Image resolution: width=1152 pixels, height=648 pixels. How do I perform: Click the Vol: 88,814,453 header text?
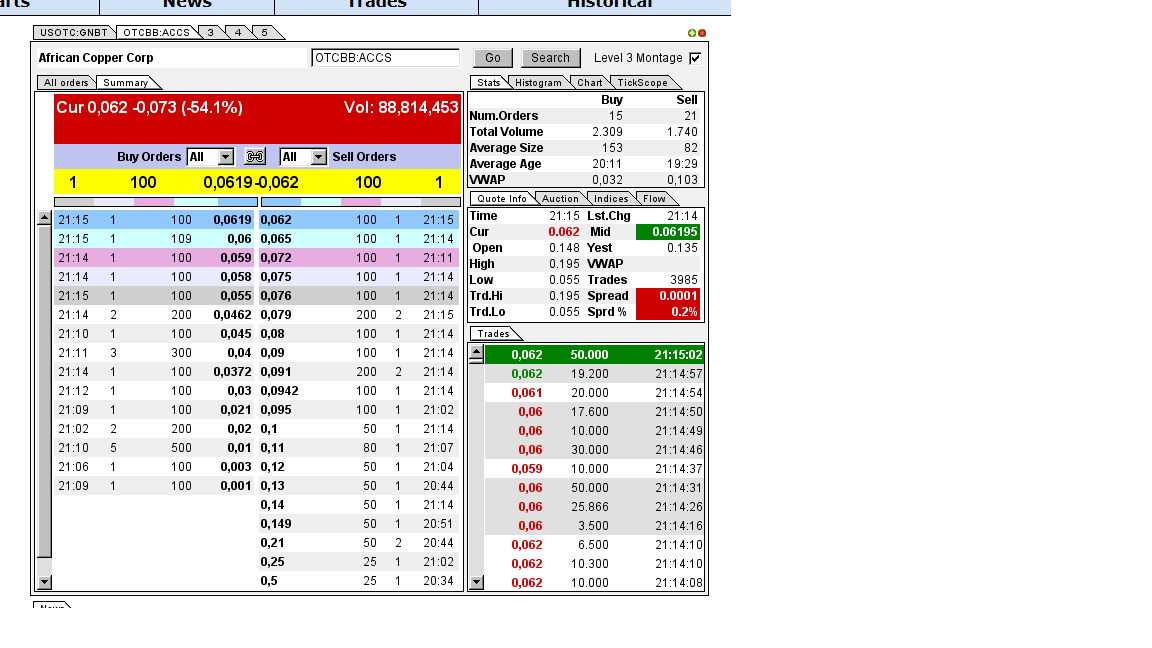(401, 107)
